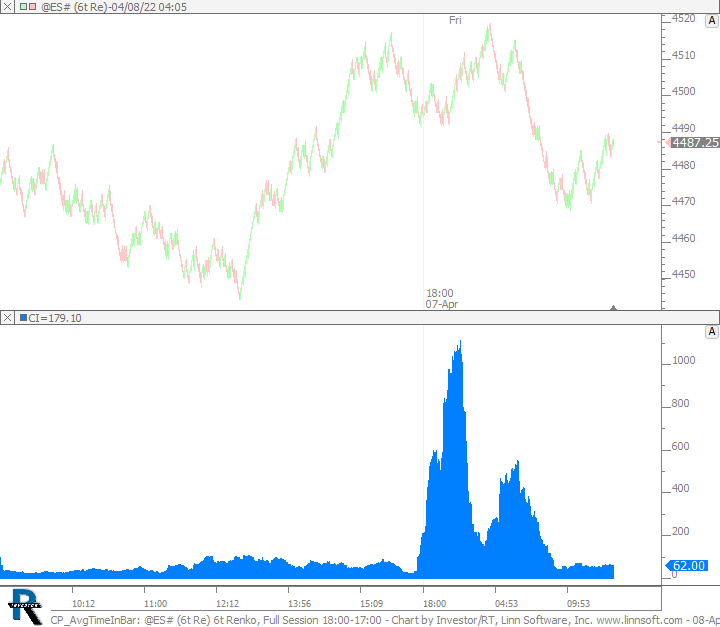Click the pink candle color box in title

(x=32, y=6)
